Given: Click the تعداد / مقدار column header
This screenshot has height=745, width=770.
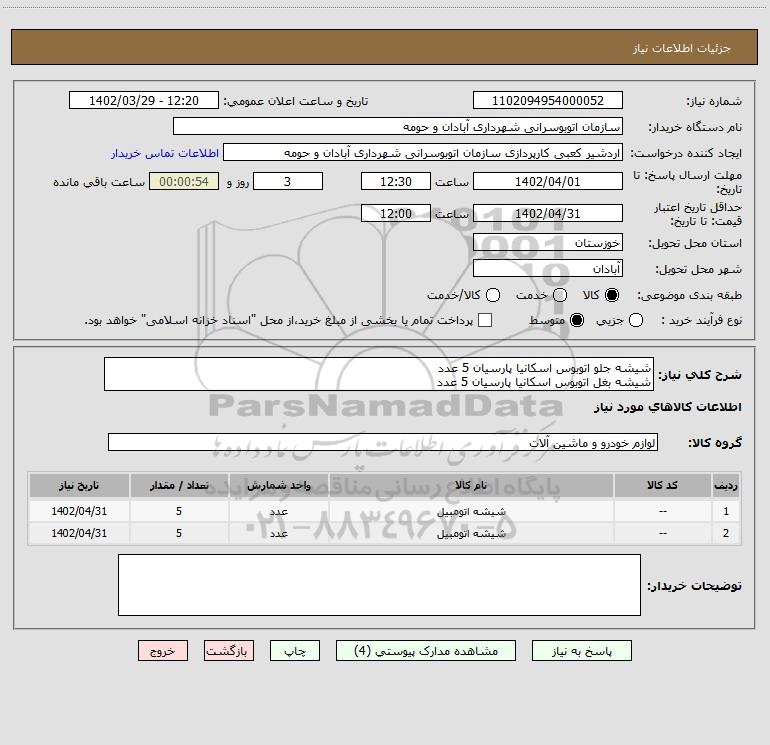Looking at the screenshot, I should [x=179, y=485].
